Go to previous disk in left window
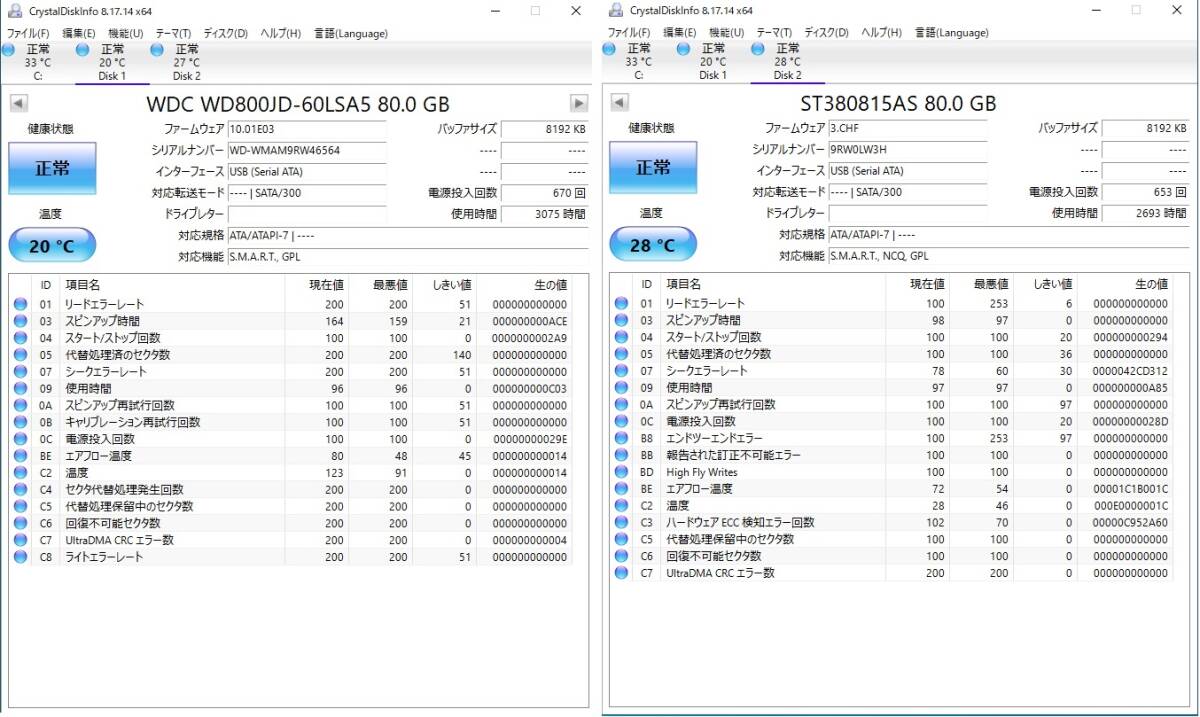The height and width of the screenshot is (717, 1200). click(19, 103)
